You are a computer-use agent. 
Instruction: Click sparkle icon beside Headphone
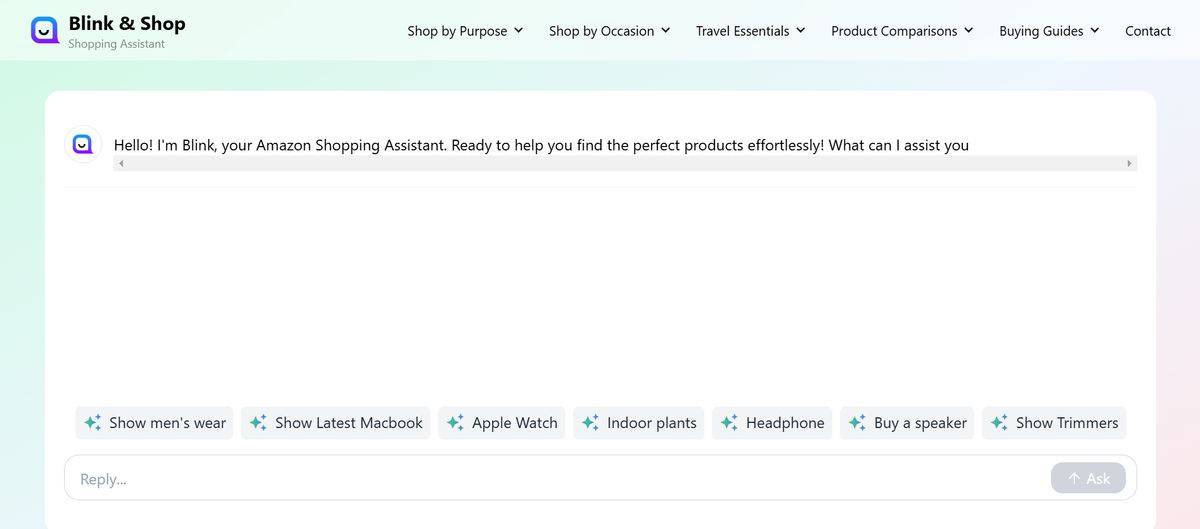click(729, 423)
